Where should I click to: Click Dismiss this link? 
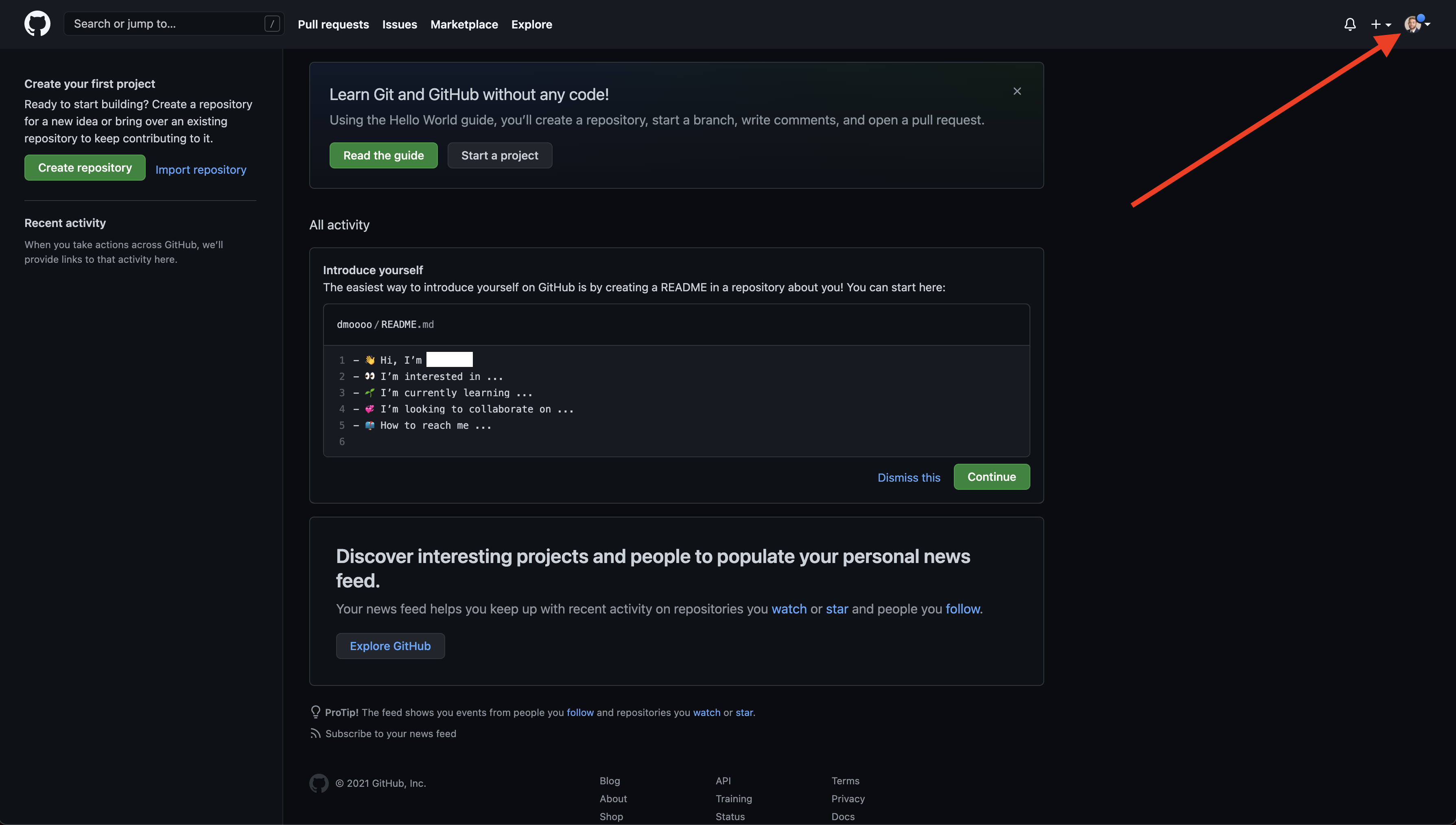909,478
